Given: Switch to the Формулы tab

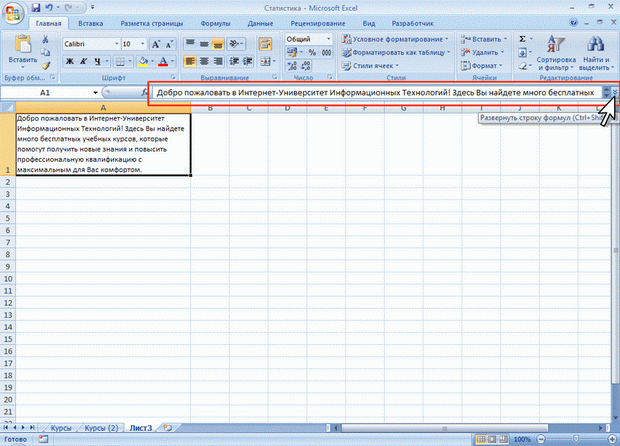Looking at the screenshot, I should click(x=215, y=23).
